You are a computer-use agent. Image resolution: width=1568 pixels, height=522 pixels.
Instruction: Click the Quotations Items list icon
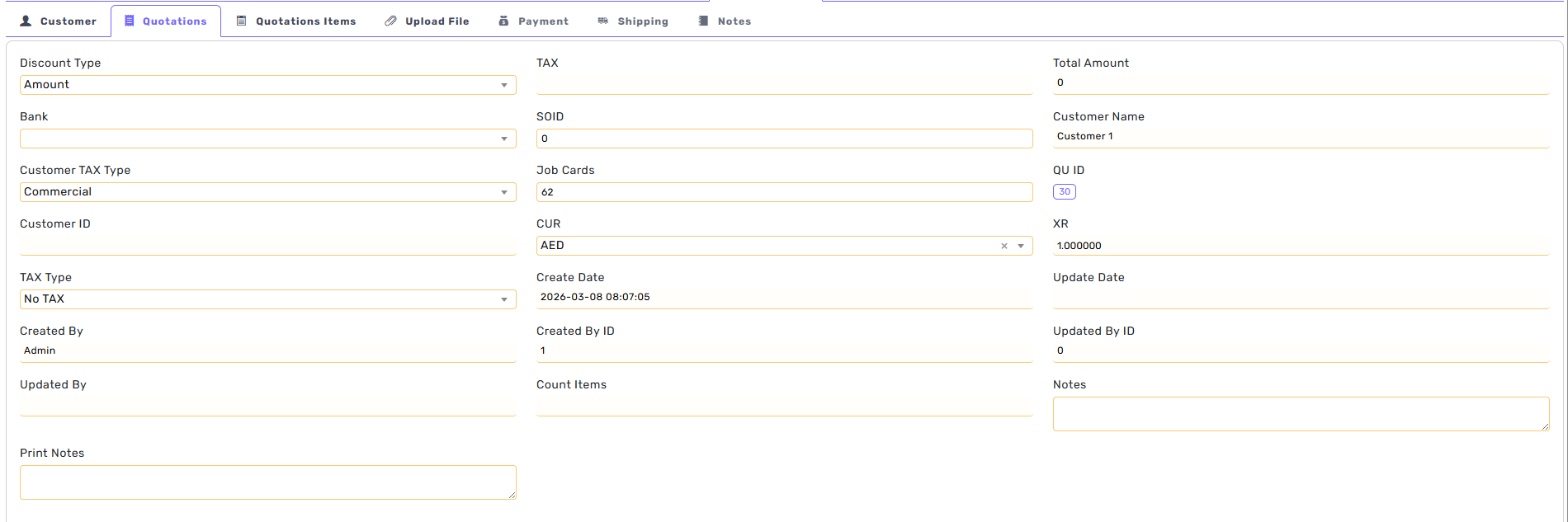pyautogui.click(x=242, y=21)
